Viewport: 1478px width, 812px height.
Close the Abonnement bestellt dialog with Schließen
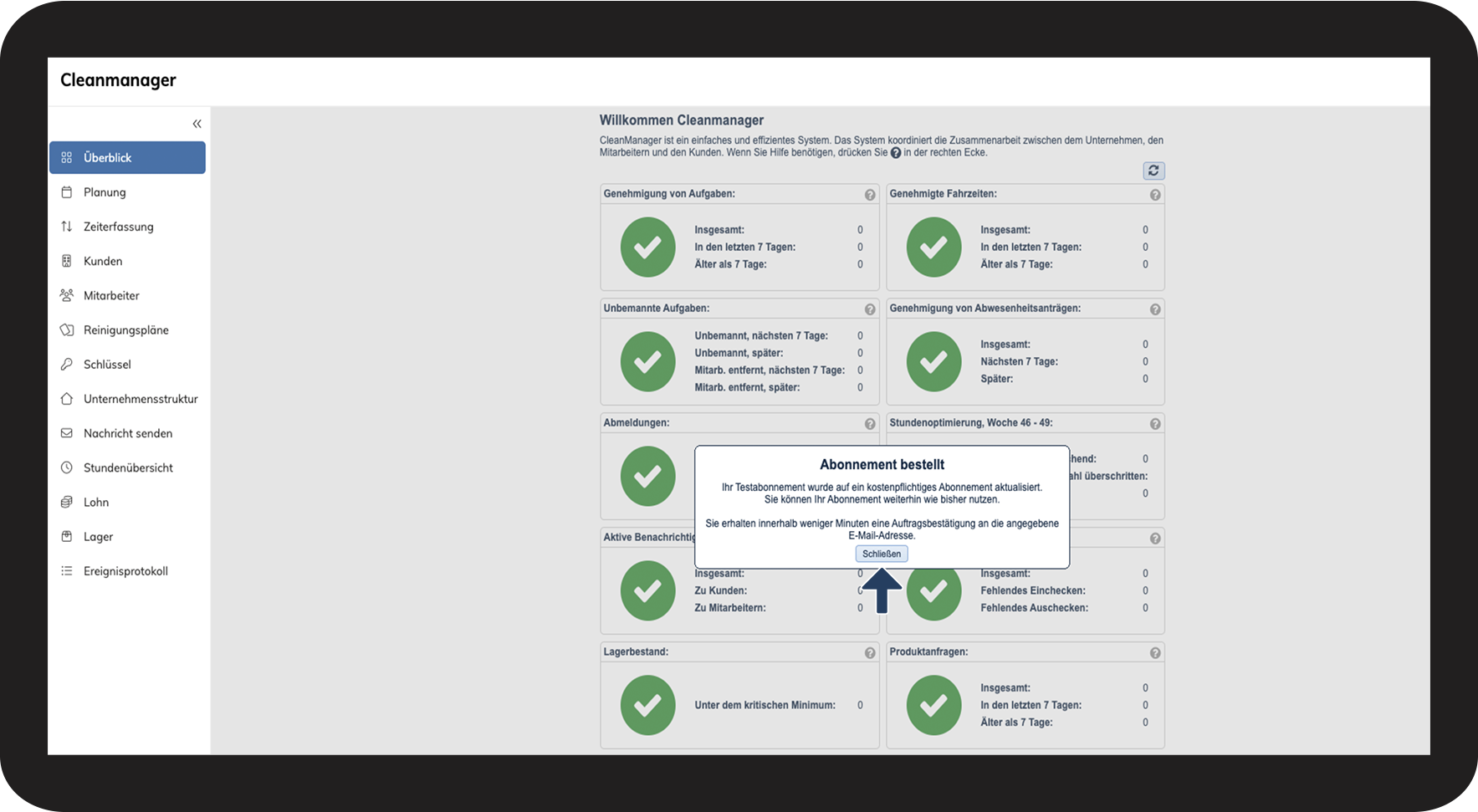[882, 554]
